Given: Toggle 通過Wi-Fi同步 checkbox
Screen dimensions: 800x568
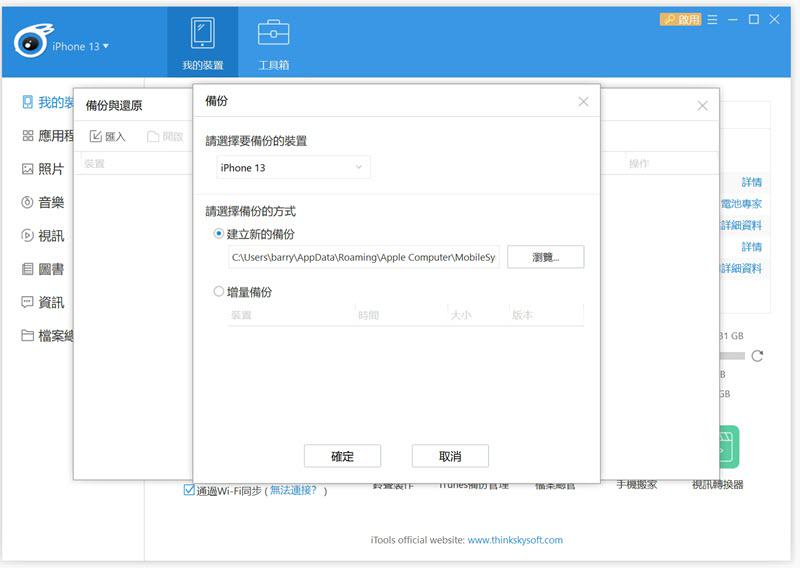Looking at the screenshot, I should pyautogui.click(x=189, y=490).
